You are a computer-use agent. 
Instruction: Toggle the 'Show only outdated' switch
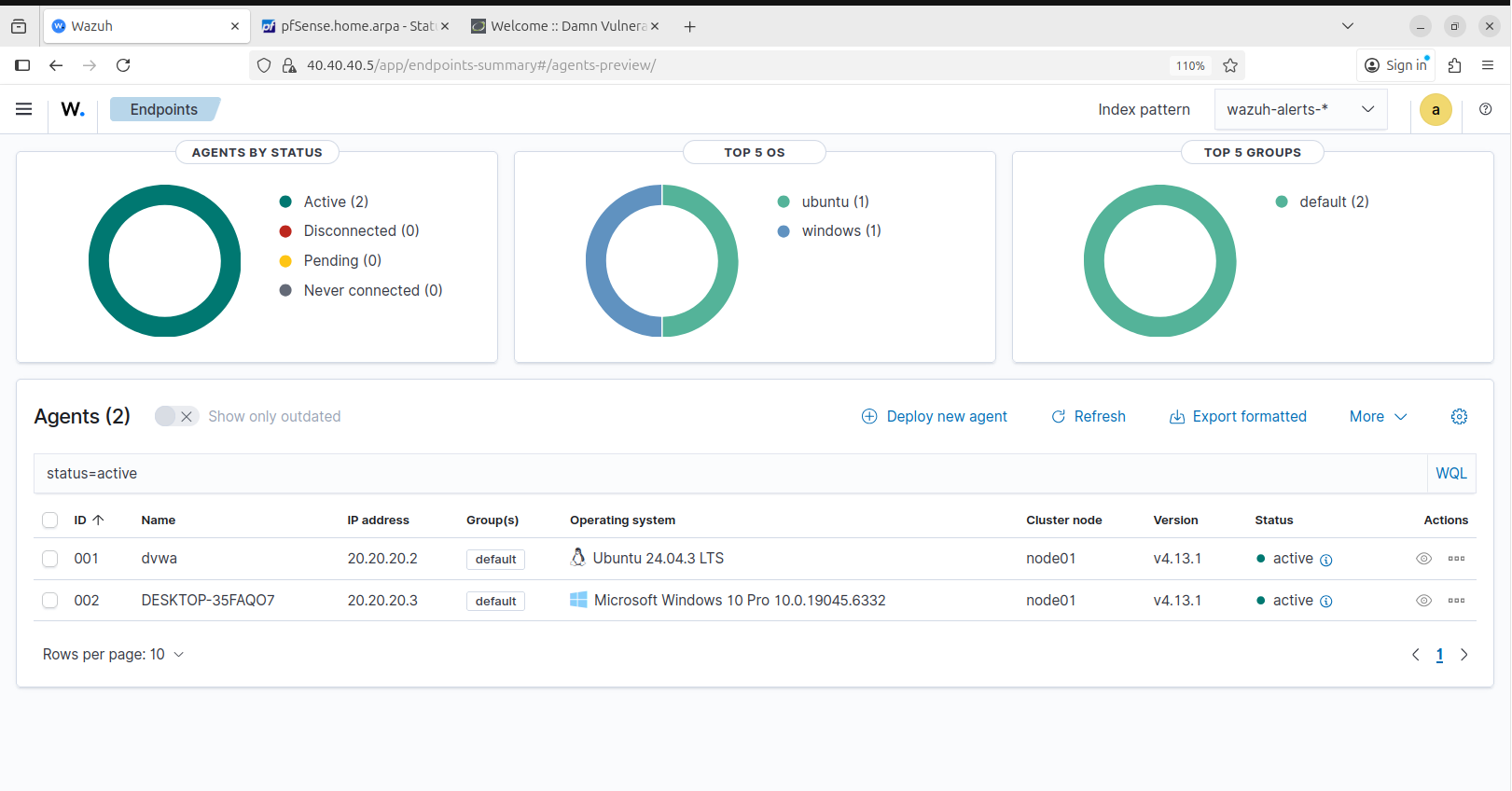176,417
